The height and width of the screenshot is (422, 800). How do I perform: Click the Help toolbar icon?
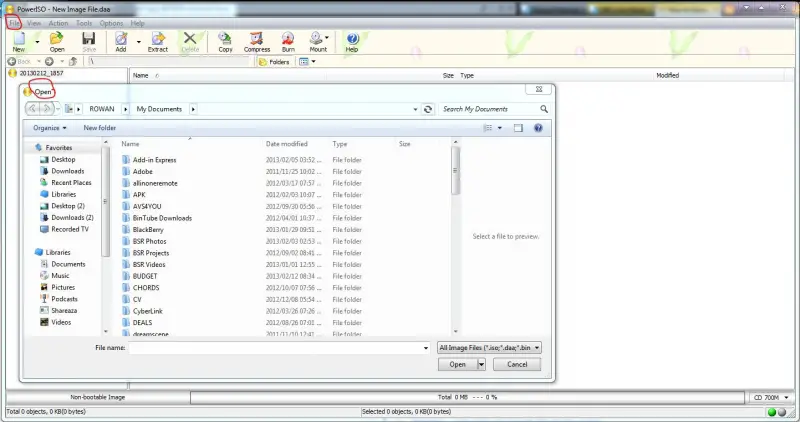point(352,42)
